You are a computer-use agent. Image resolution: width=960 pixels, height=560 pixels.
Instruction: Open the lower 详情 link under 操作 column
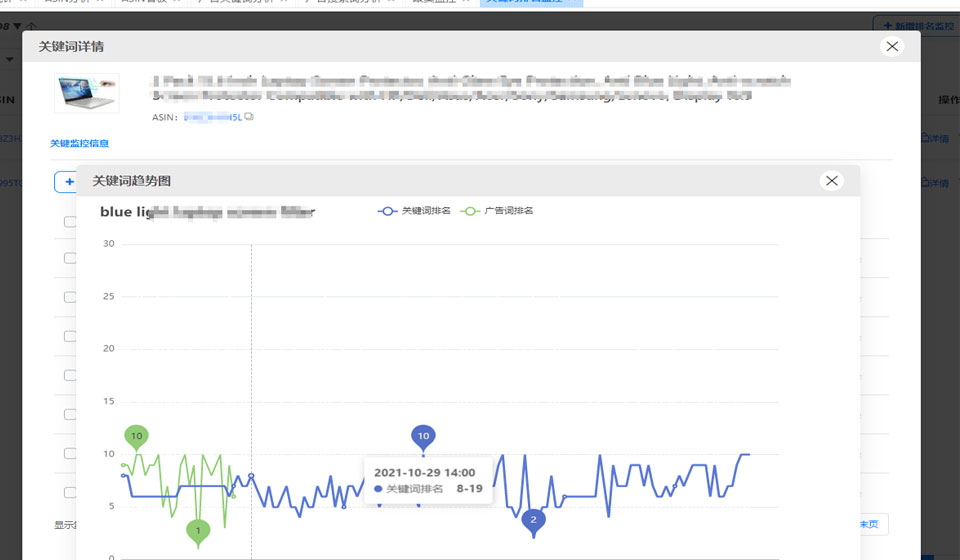tap(935, 183)
